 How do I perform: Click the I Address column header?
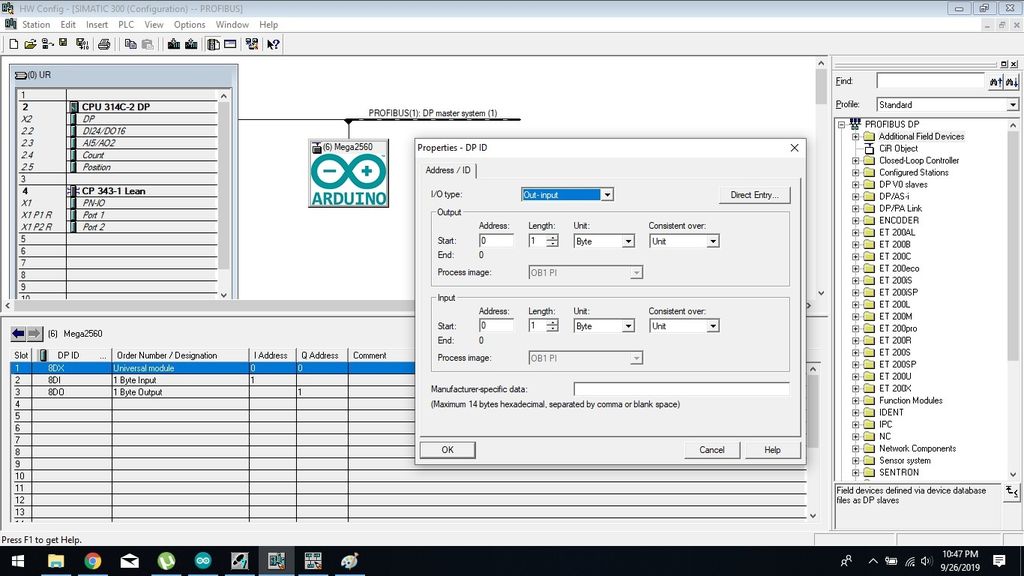tap(272, 355)
